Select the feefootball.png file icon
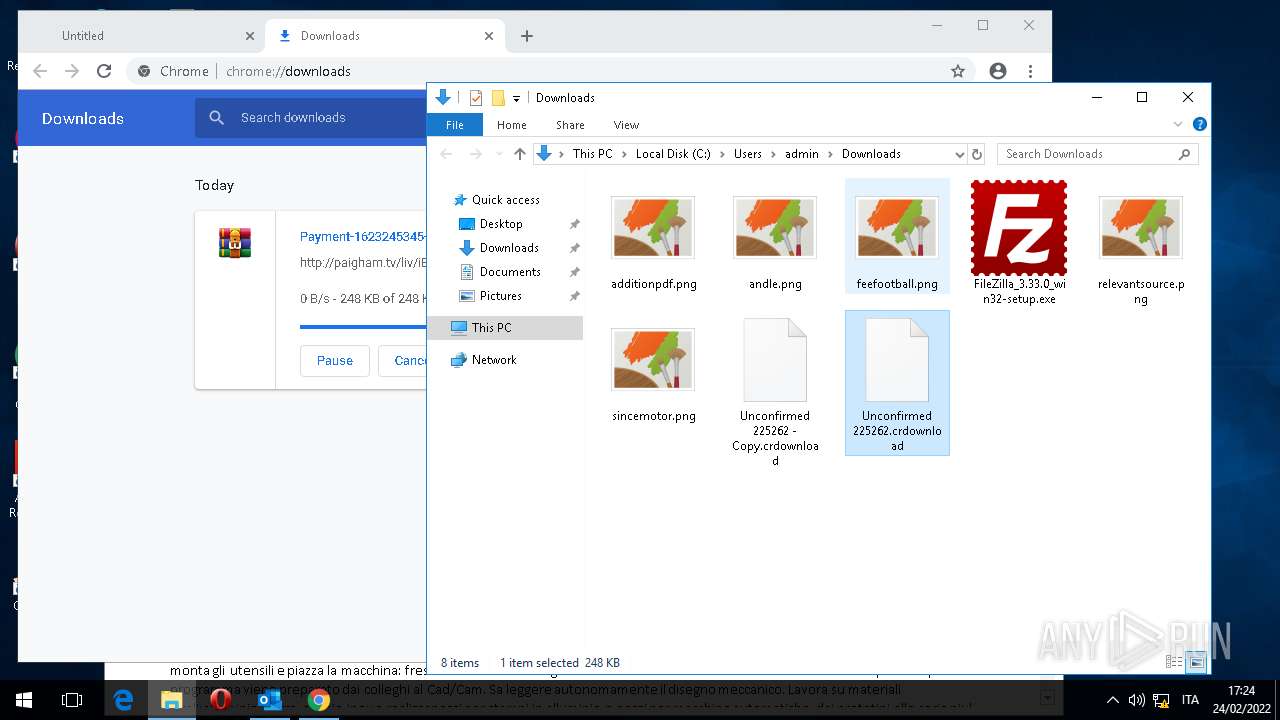1280x720 pixels. 897,228
